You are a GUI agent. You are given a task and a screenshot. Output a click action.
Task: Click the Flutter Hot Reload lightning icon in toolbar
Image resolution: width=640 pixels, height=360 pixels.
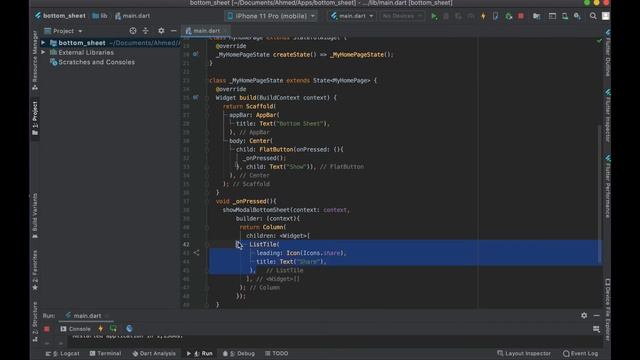coord(483,16)
